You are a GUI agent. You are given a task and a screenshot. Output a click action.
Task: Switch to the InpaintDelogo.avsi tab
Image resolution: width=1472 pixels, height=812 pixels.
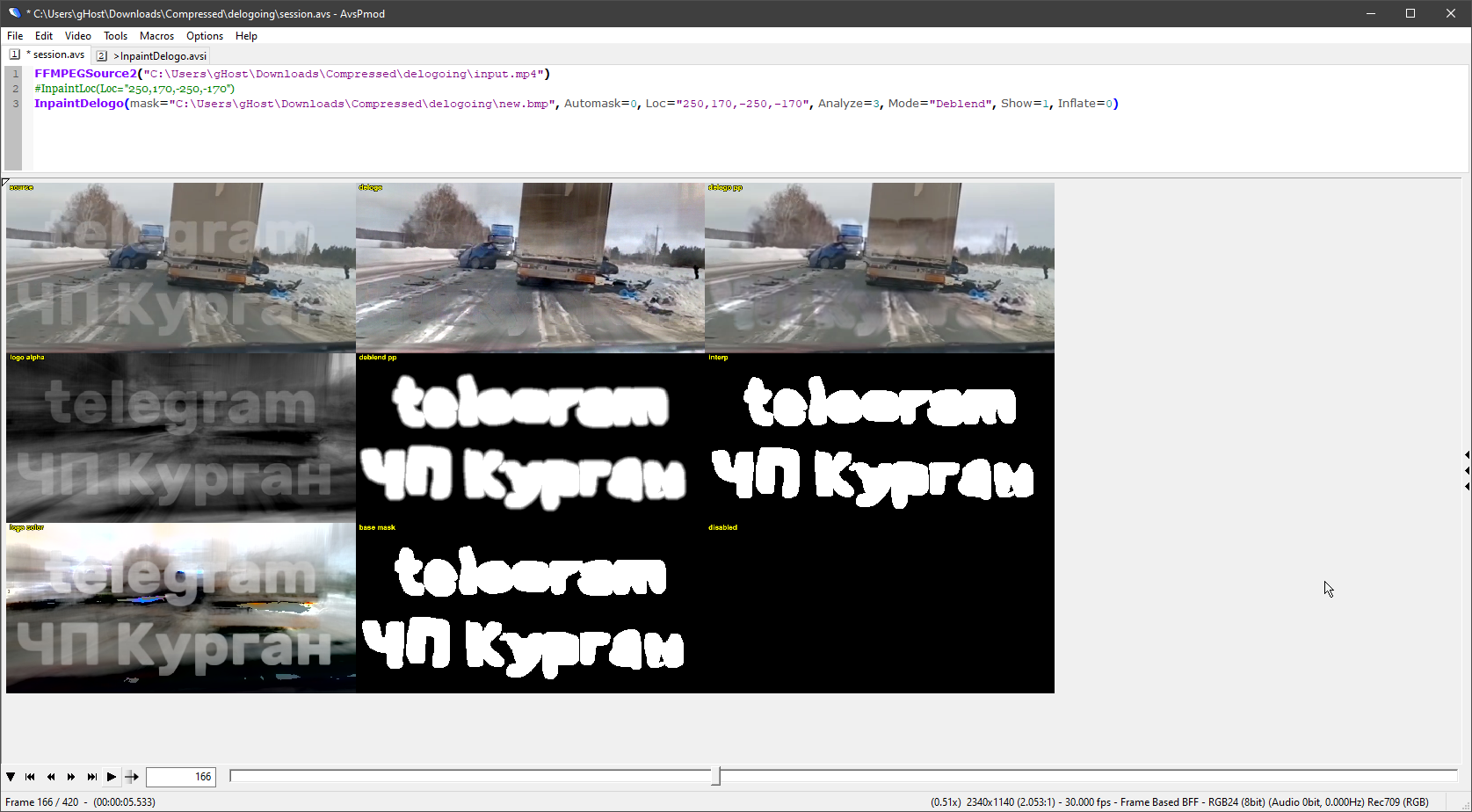click(x=152, y=55)
